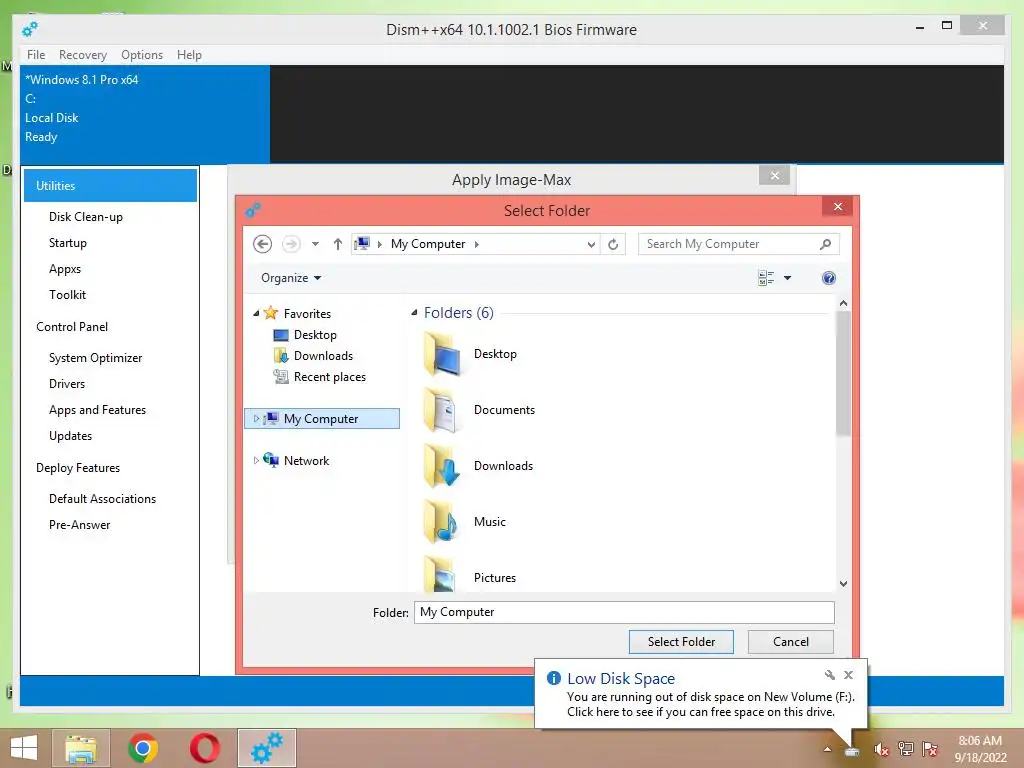Expand the My Computer tree node
The height and width of the screenshot is (768, 1024).
[256, 419]
